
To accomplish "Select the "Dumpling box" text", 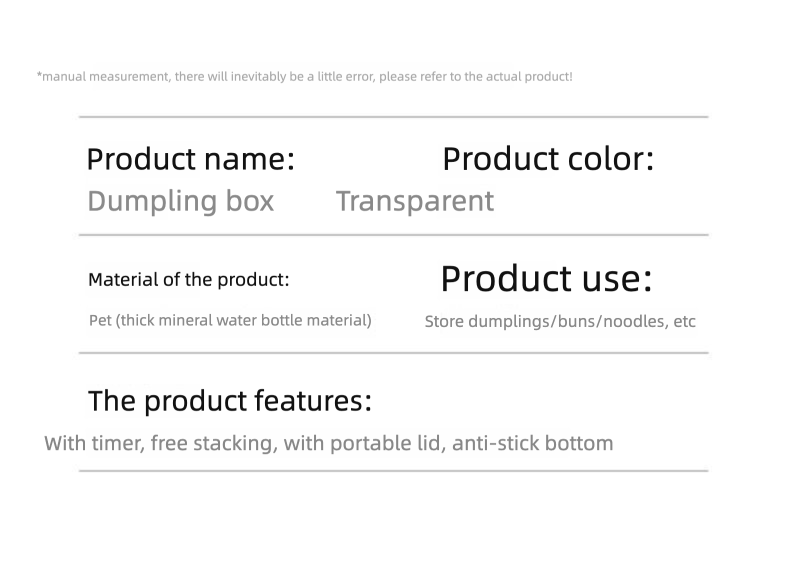I will pyautogui.click(x=180, y=201).
